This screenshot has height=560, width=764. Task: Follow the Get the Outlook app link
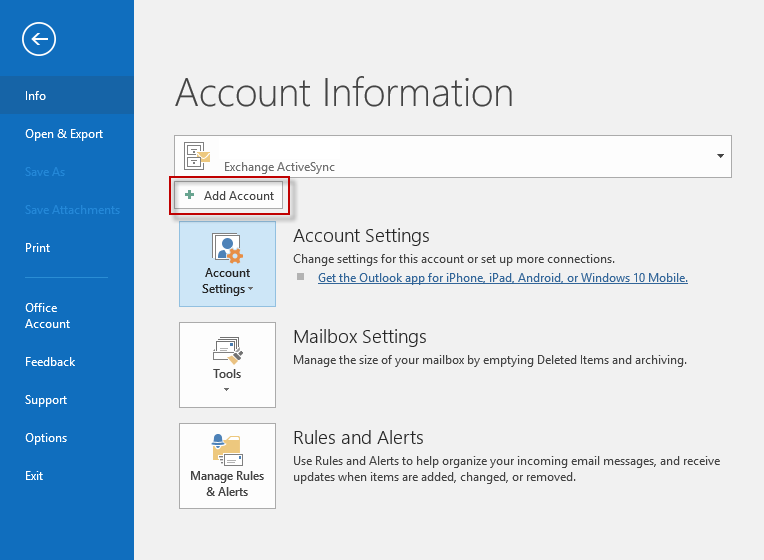pyautogui.click(x=502, y=278)
